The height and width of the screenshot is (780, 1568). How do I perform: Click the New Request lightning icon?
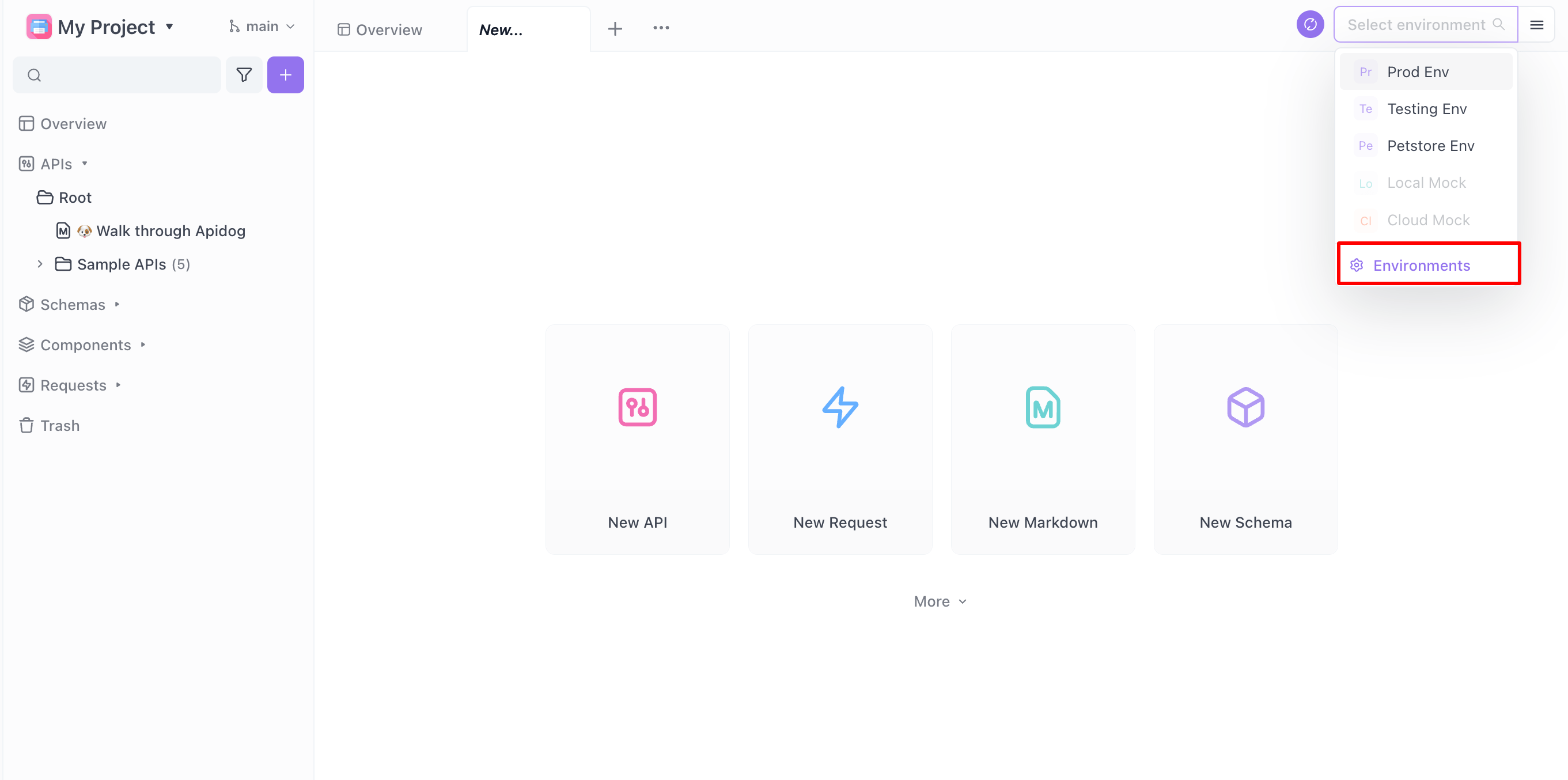tap(840, 407)
